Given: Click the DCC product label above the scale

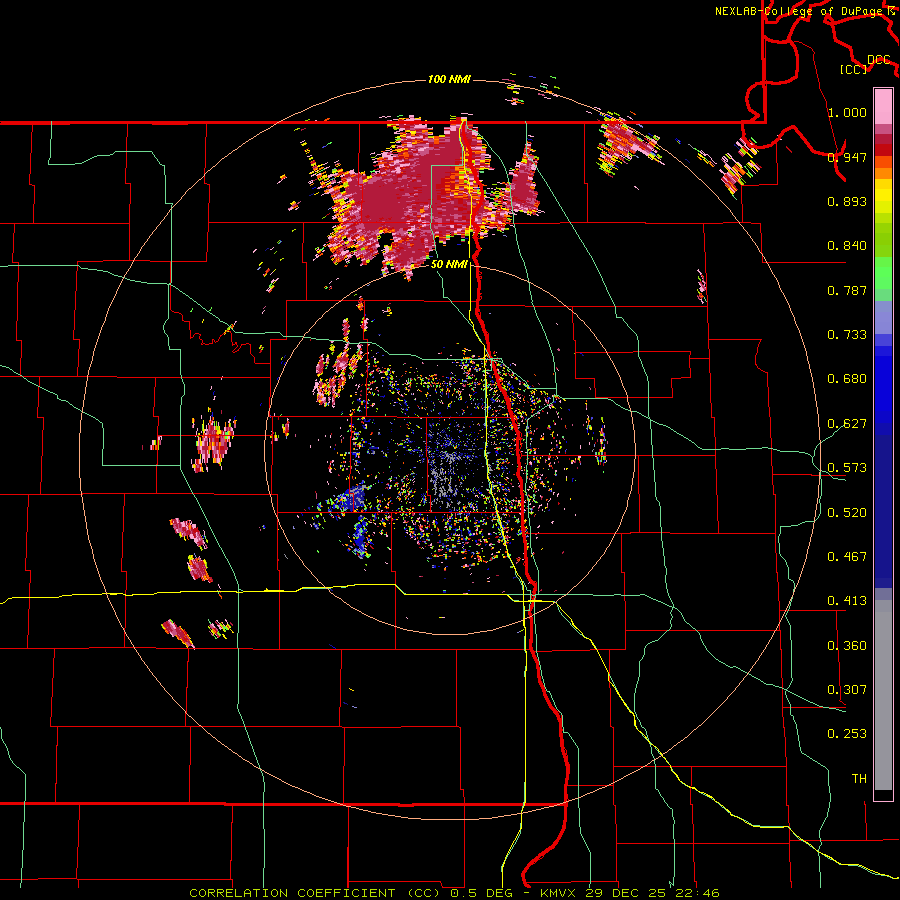Looking at the screenshot, I should click(x=879, y=60).
